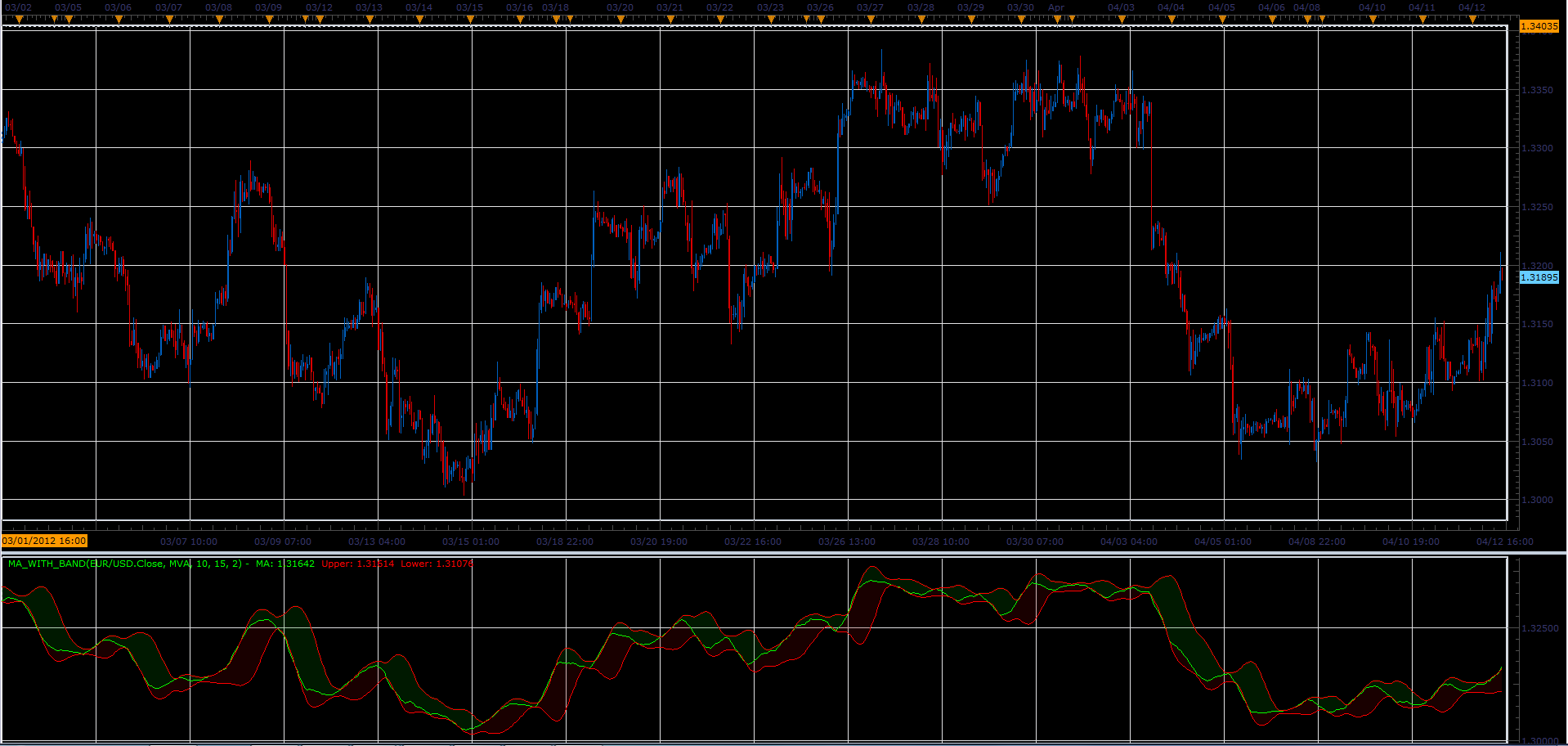Click the orange triangle marker under 03/13
Screen dimensions: 1568x746
(x=370, y=20)
